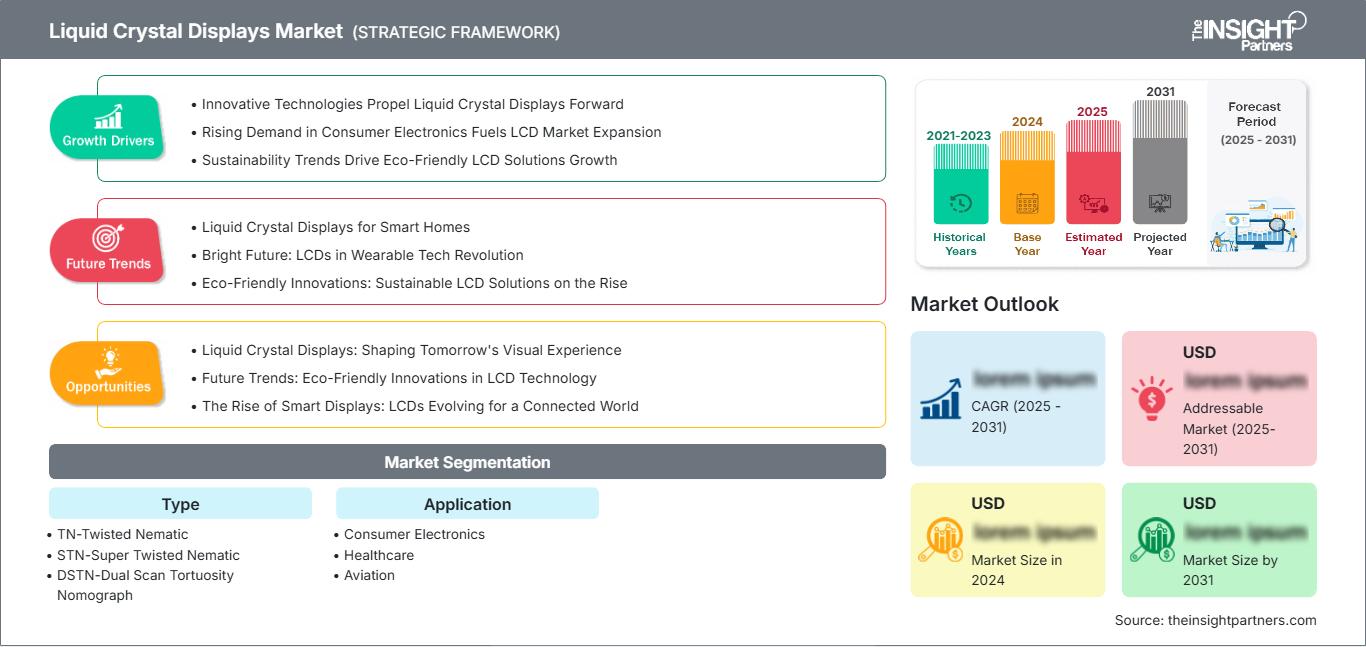Click the (STRATEGIC FRAMEWORK) subtitle

pos(456,32)
